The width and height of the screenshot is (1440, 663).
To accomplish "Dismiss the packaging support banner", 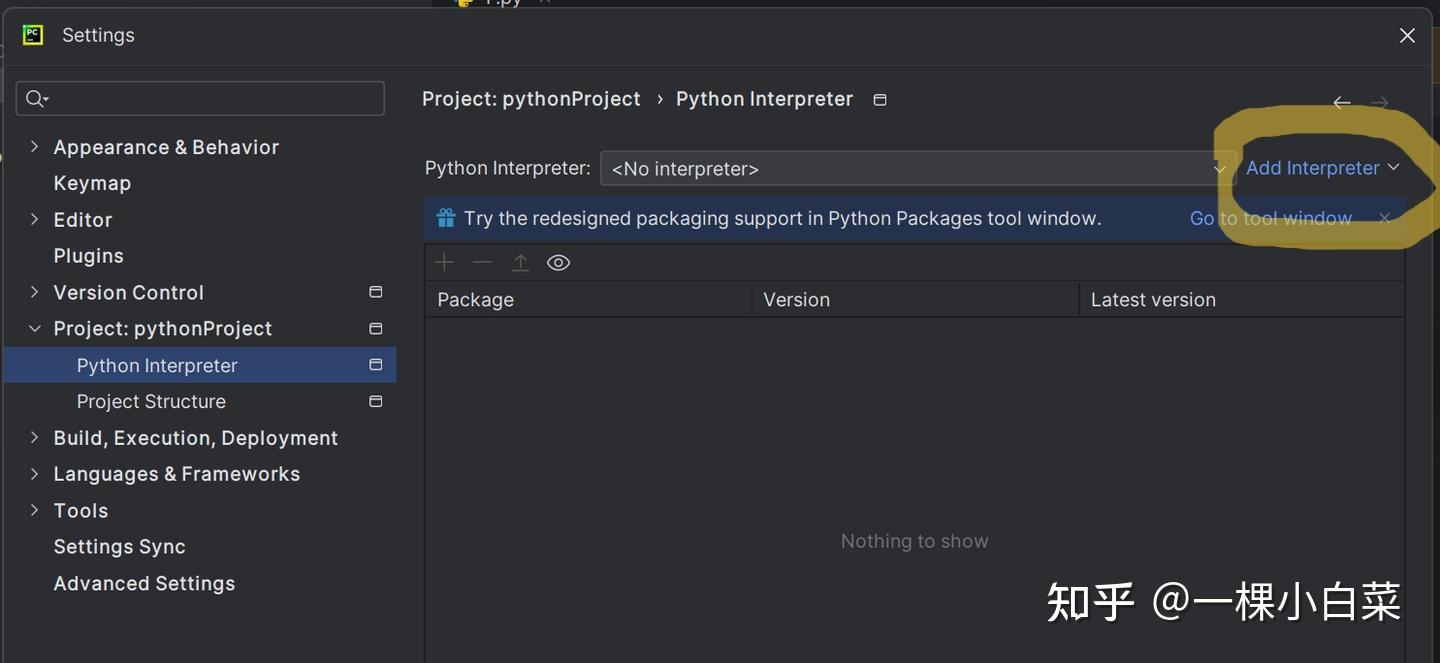I will 1385,218.
